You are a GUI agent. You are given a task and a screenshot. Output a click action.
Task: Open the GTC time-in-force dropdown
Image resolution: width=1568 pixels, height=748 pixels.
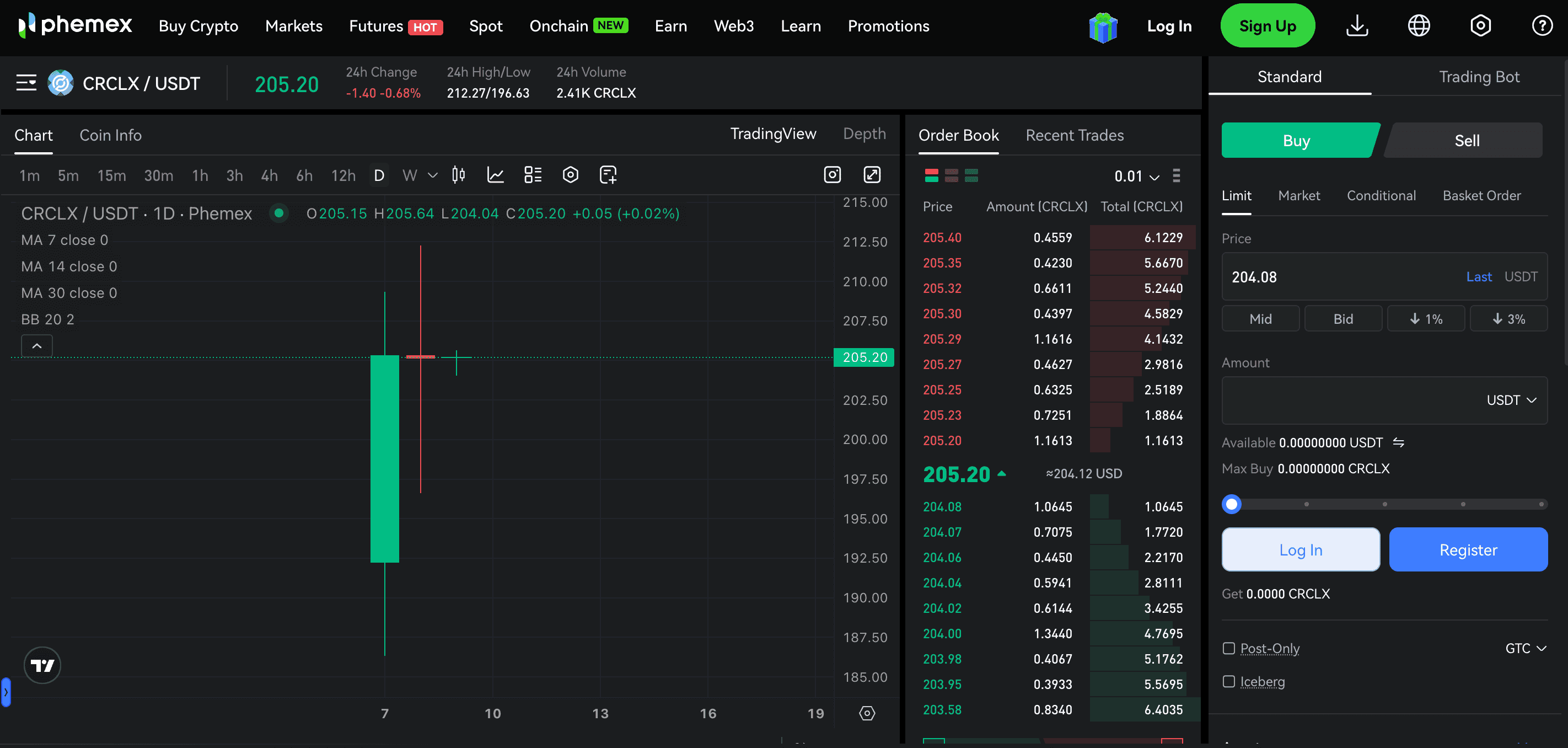click(x=1526, y=649)
